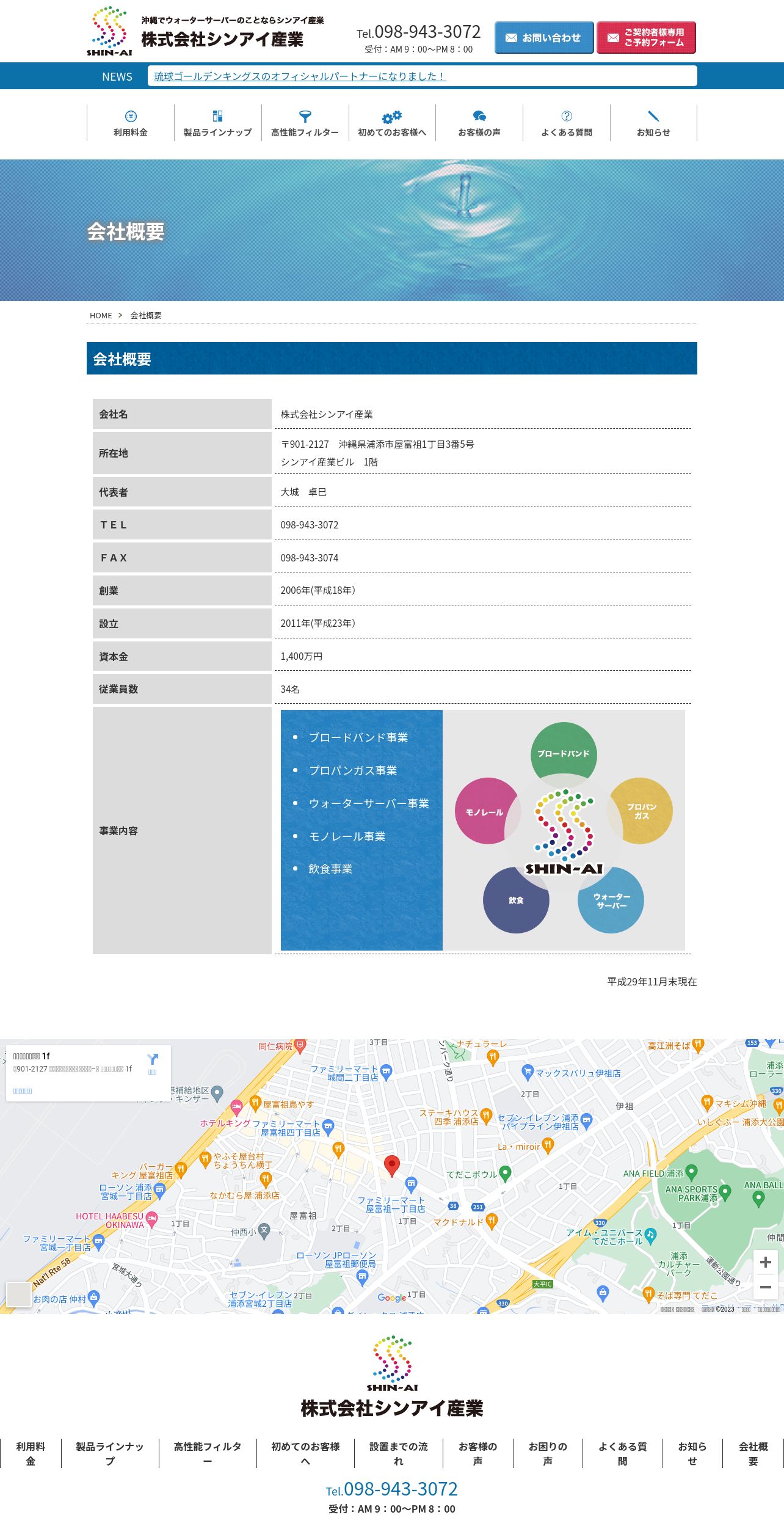The height and width of the screenshot is (1523, 784).
Task: Open footer link 利用料金
Action: (31, 1453)
